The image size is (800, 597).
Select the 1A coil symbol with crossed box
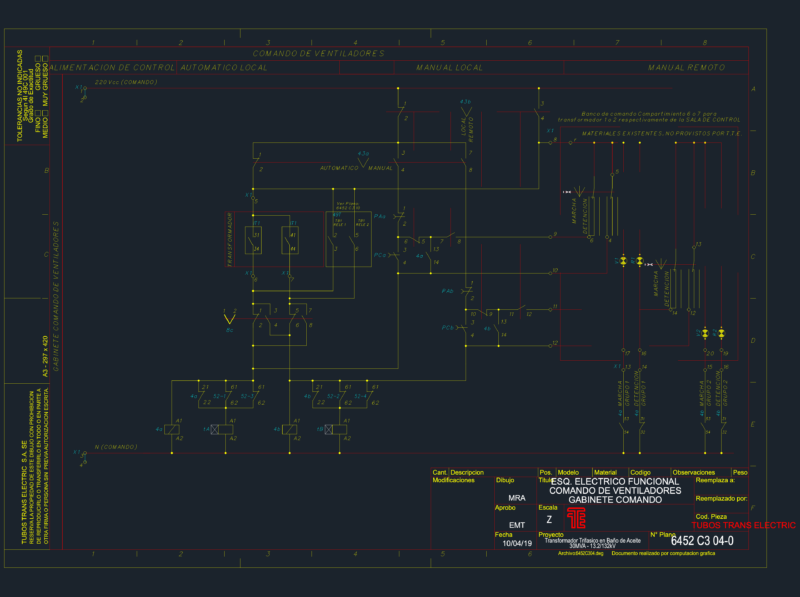[x=221, y=430]
